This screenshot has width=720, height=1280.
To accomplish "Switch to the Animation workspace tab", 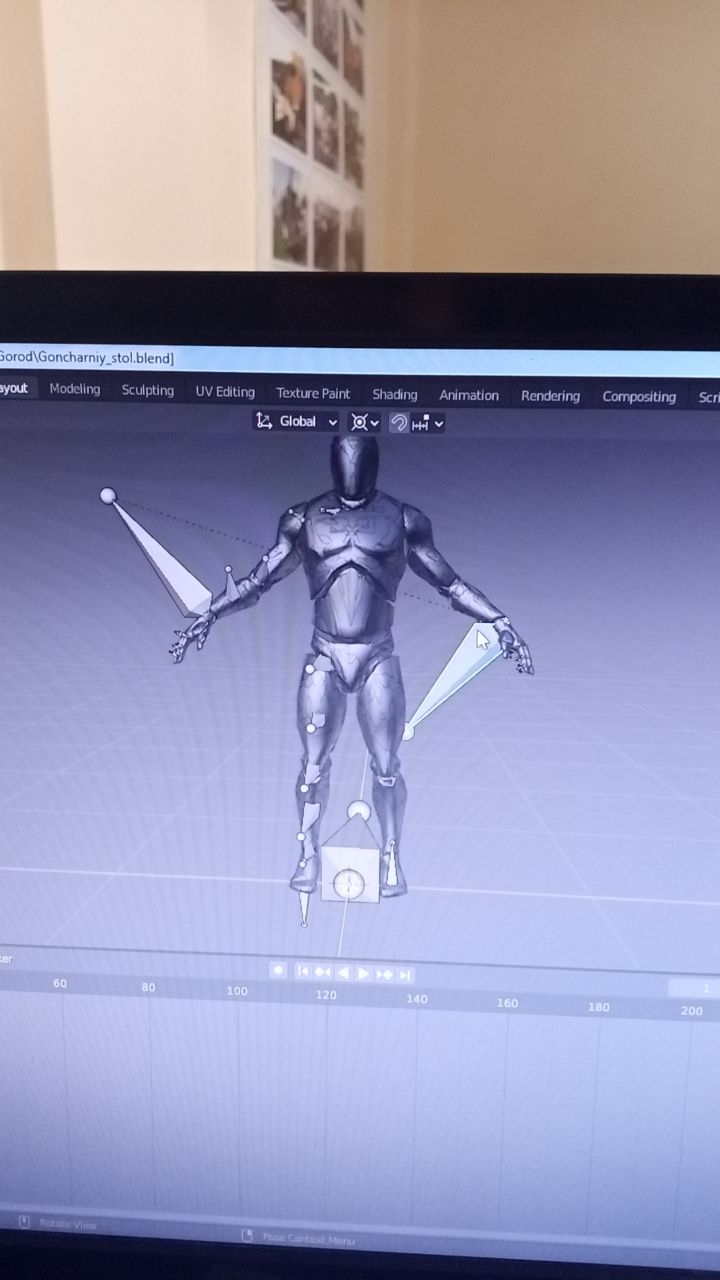I will tap(469, 395).
